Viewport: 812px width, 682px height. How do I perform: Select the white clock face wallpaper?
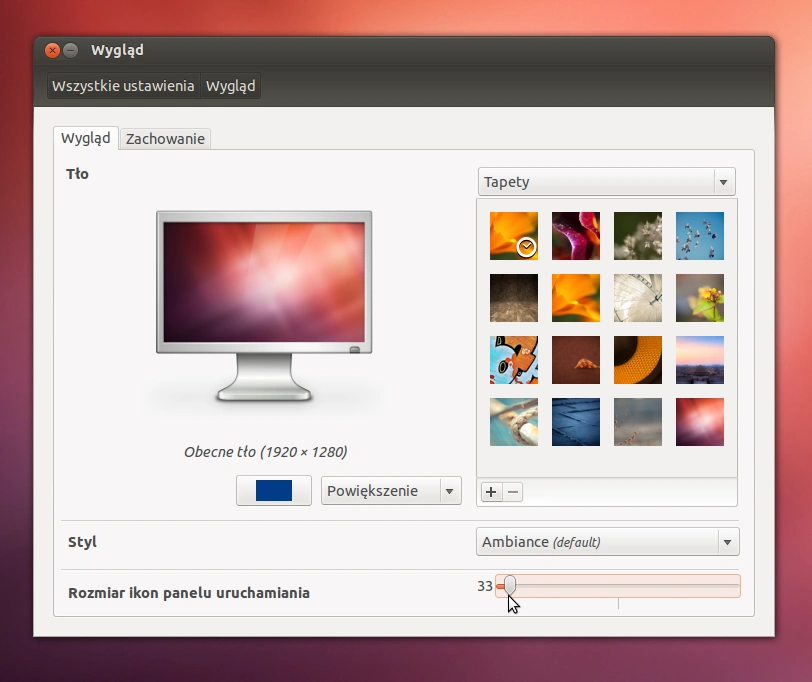point(638,298)
